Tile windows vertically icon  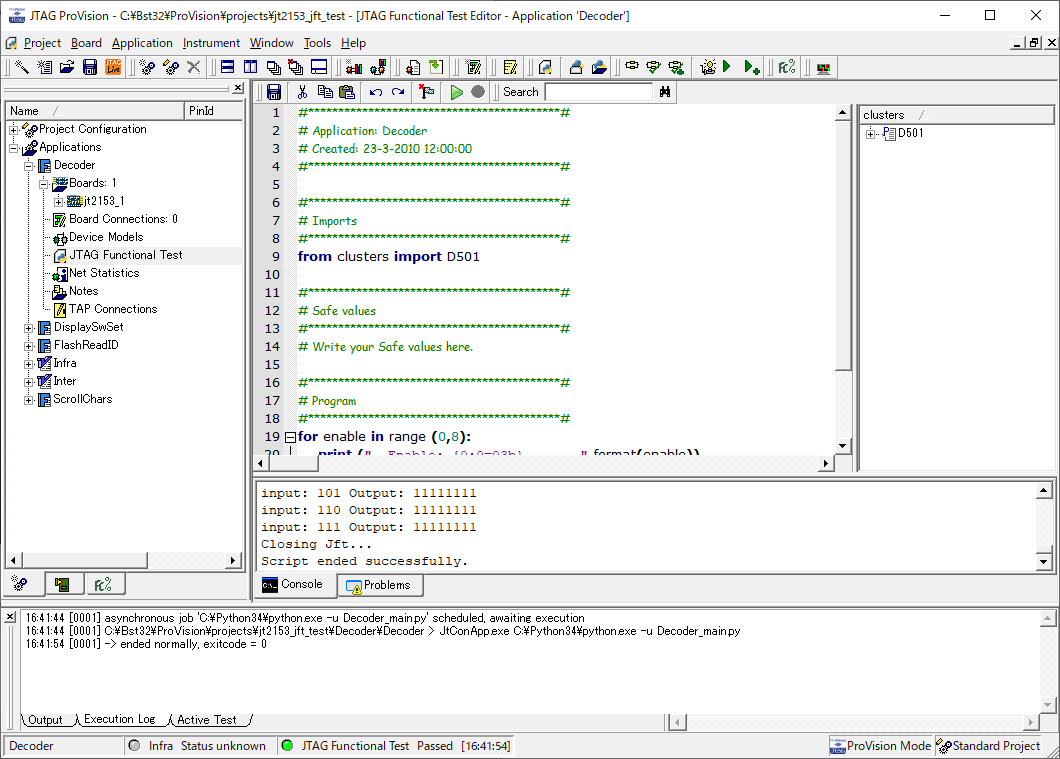[x=251, y=67]
